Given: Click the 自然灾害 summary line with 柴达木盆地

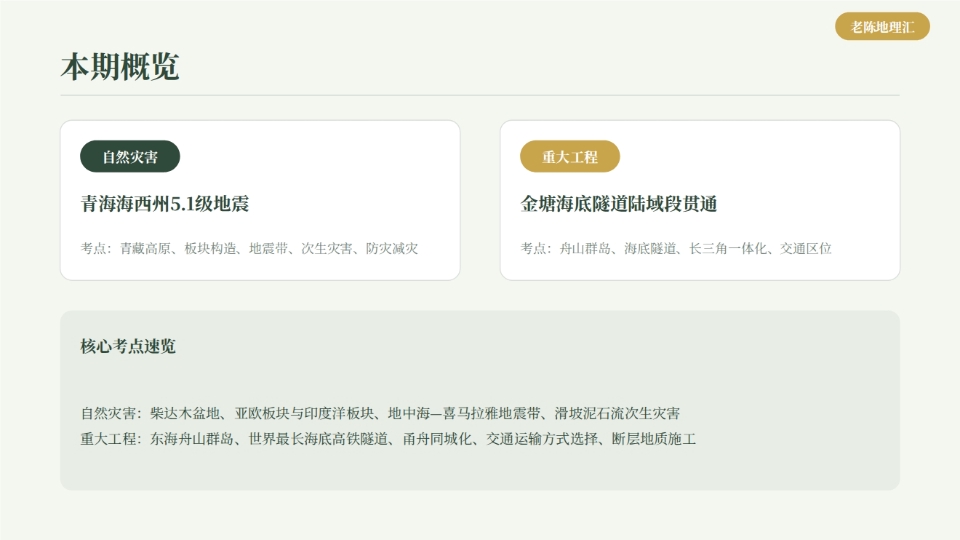Looking at the screenshot, I should pos(380,414).
